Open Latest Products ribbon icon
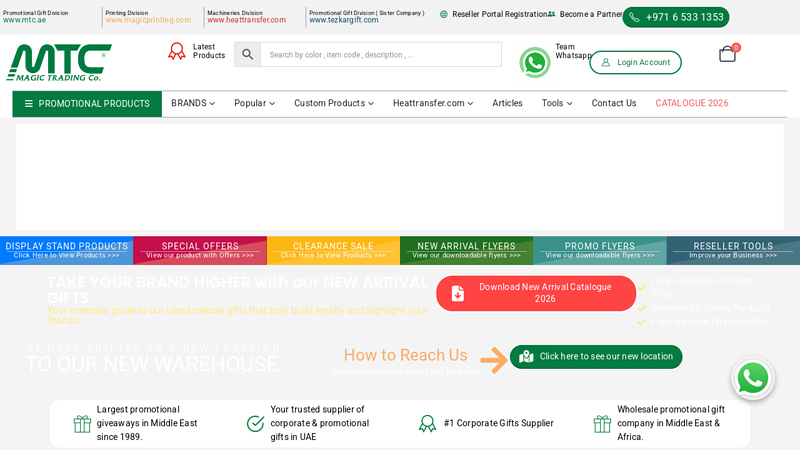This screenshot has height=450, width=800. (177, 51)
